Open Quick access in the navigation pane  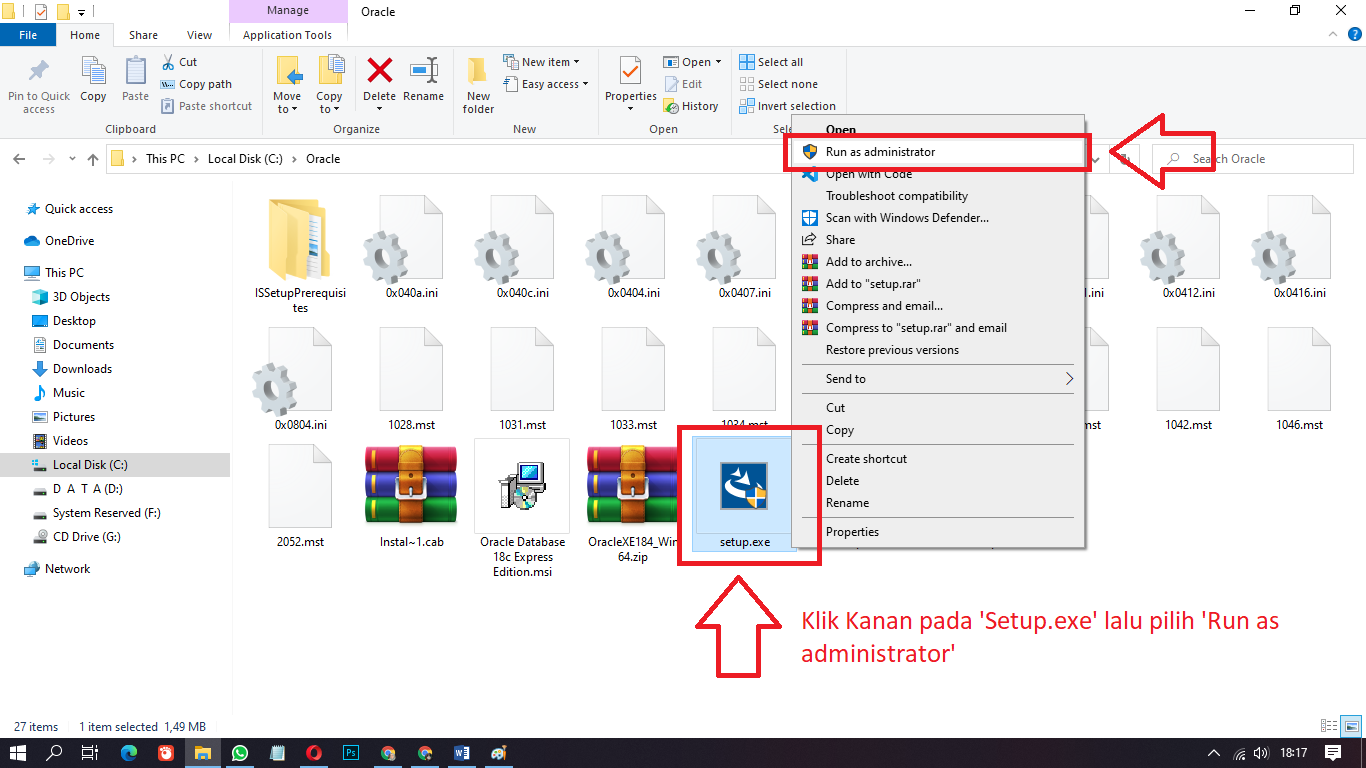click(x=79, y=209)
